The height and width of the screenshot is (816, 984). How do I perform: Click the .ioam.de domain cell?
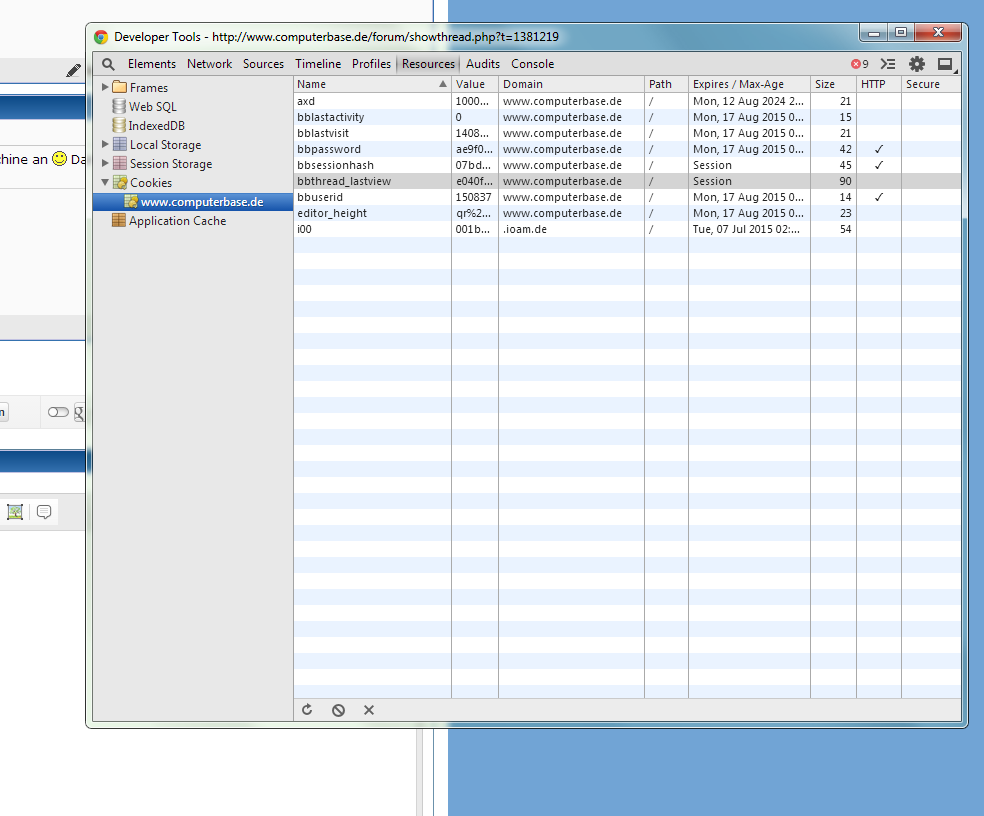[572, 229]
